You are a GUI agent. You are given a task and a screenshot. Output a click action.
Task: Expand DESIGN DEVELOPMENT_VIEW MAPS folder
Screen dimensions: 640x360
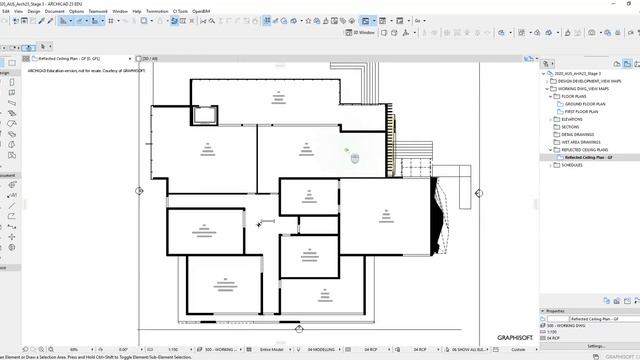[547, 81]
